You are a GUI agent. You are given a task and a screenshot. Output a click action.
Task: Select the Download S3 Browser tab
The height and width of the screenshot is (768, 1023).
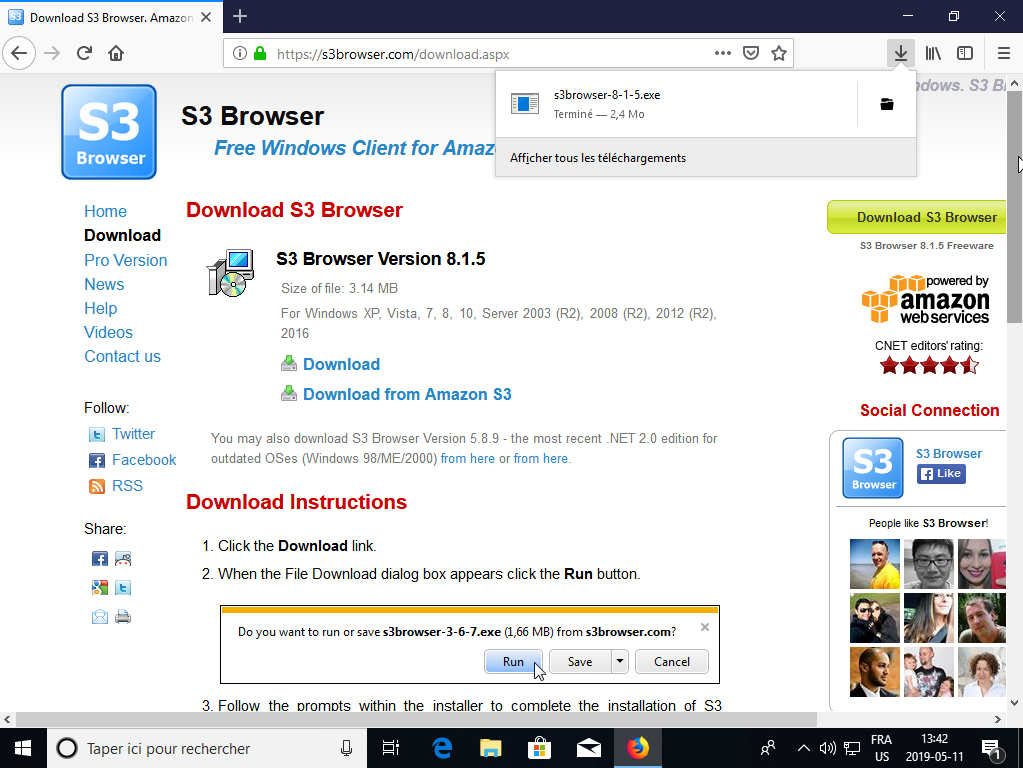tap(112, 17)
